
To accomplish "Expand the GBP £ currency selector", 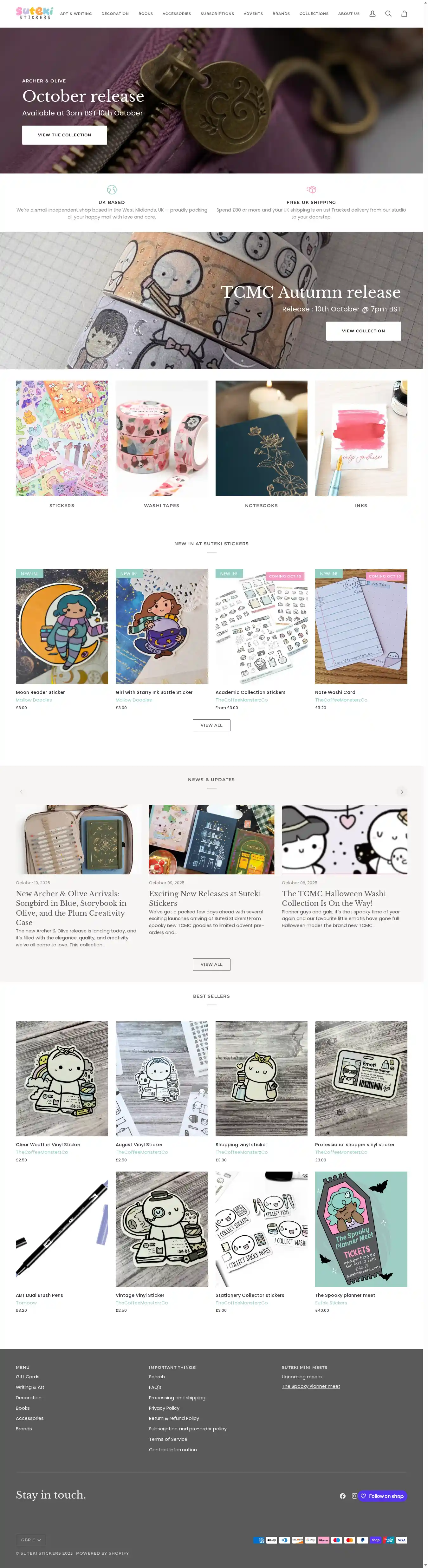I will [31, 1540].
